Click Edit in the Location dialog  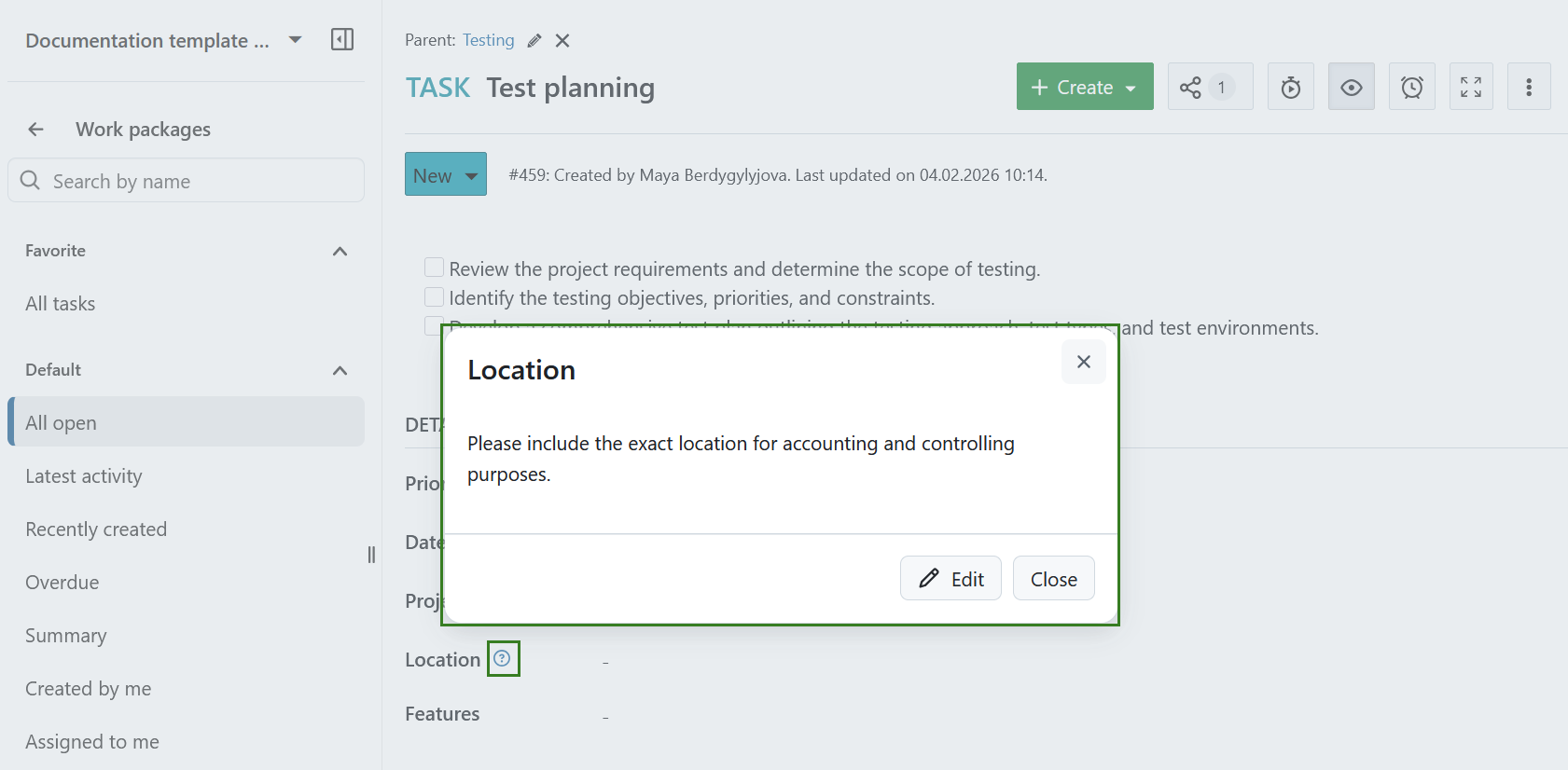pyautogui.click(x=951, y=579)
